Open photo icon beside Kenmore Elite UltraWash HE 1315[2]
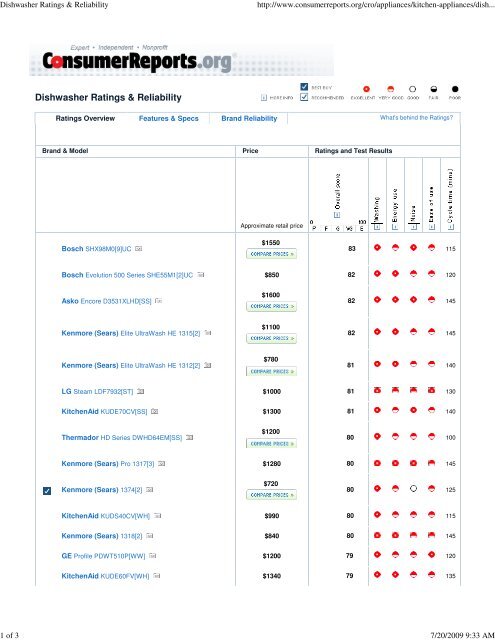Image resolution: width=495 pixels, height=640 pixels. pos(208,333)
